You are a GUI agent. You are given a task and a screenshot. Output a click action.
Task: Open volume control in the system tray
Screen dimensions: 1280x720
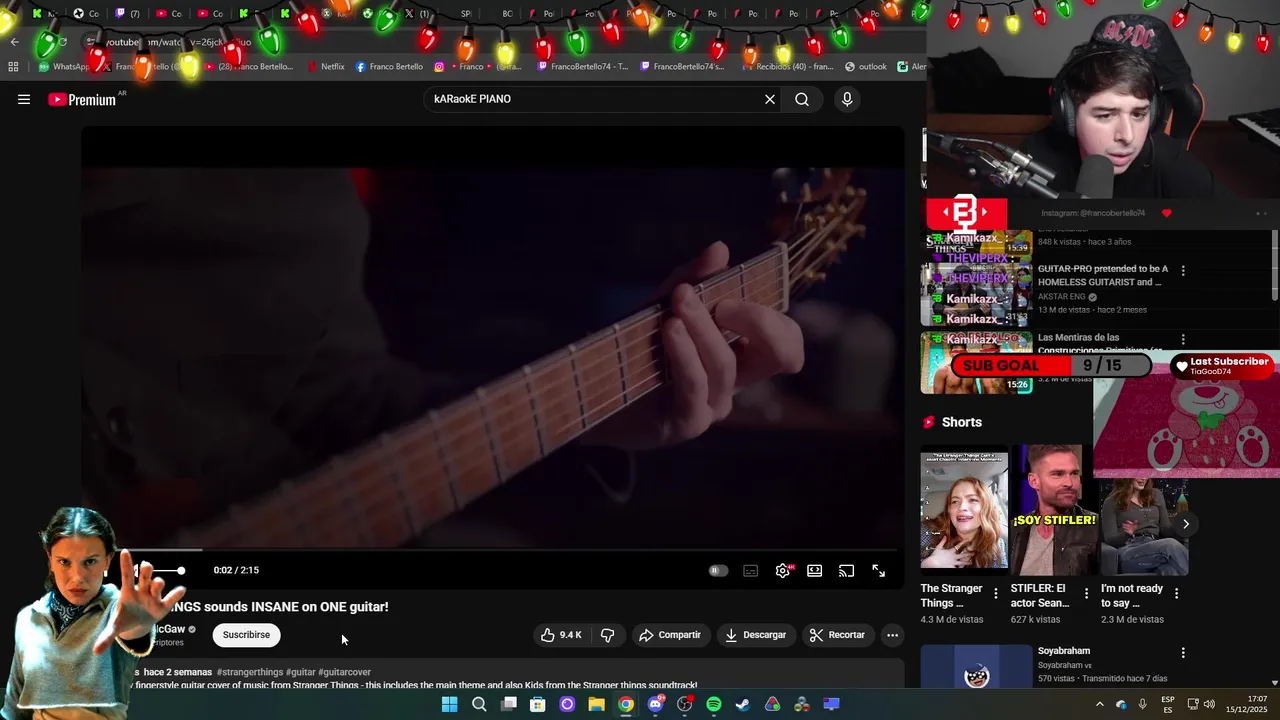(x=1210, y=704)
